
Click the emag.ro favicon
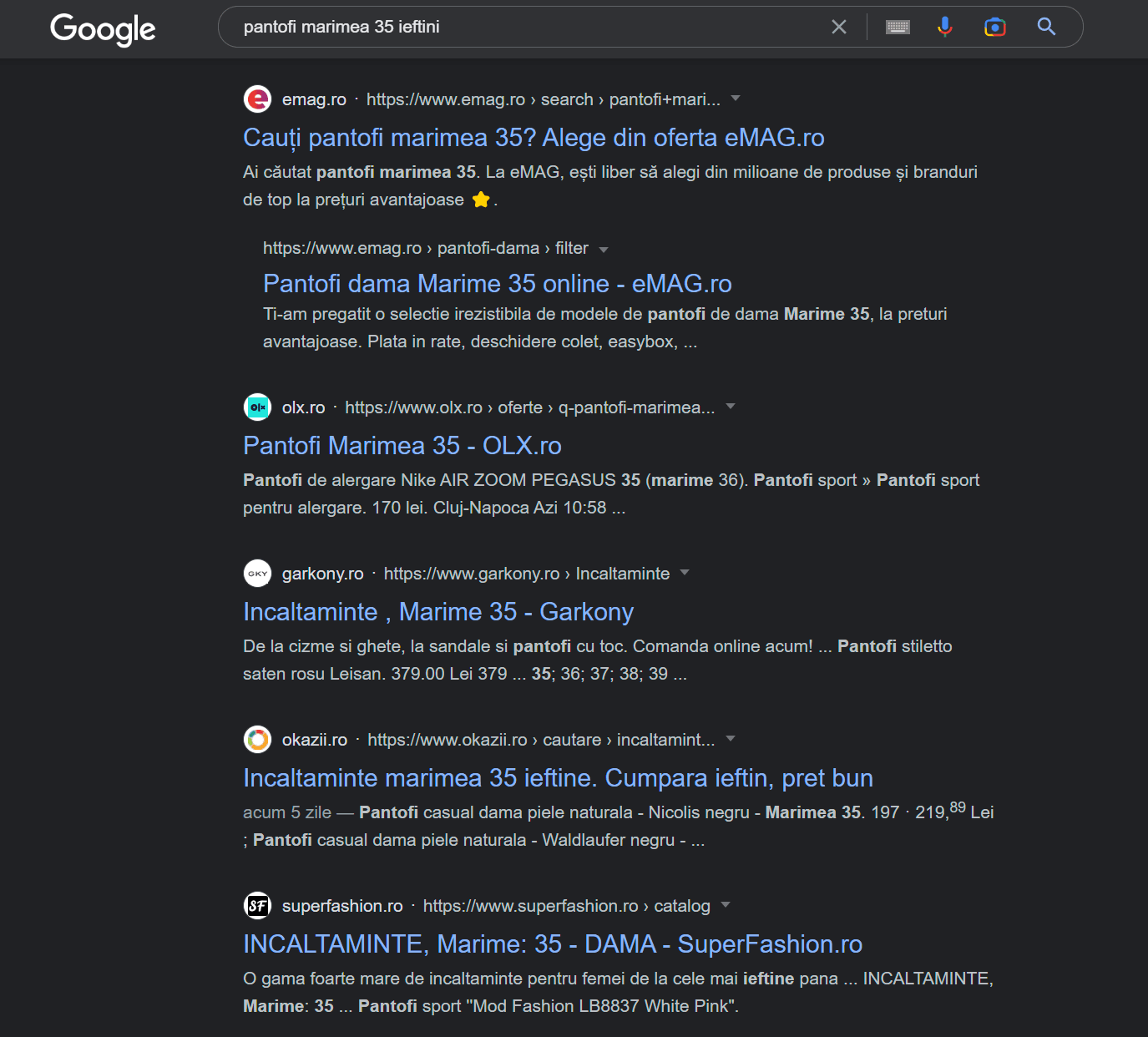pyautogui.click(x=257, y=99)
